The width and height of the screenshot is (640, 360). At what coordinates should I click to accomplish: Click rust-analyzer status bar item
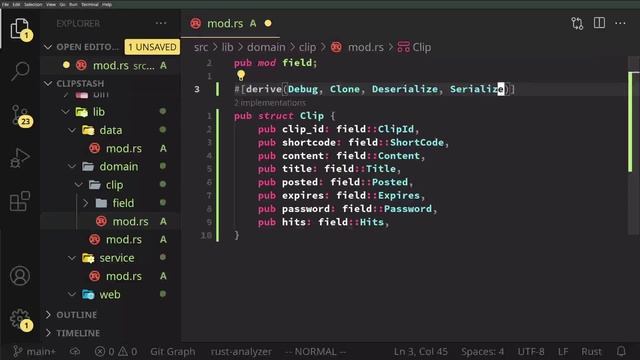(x=241, y=351)
